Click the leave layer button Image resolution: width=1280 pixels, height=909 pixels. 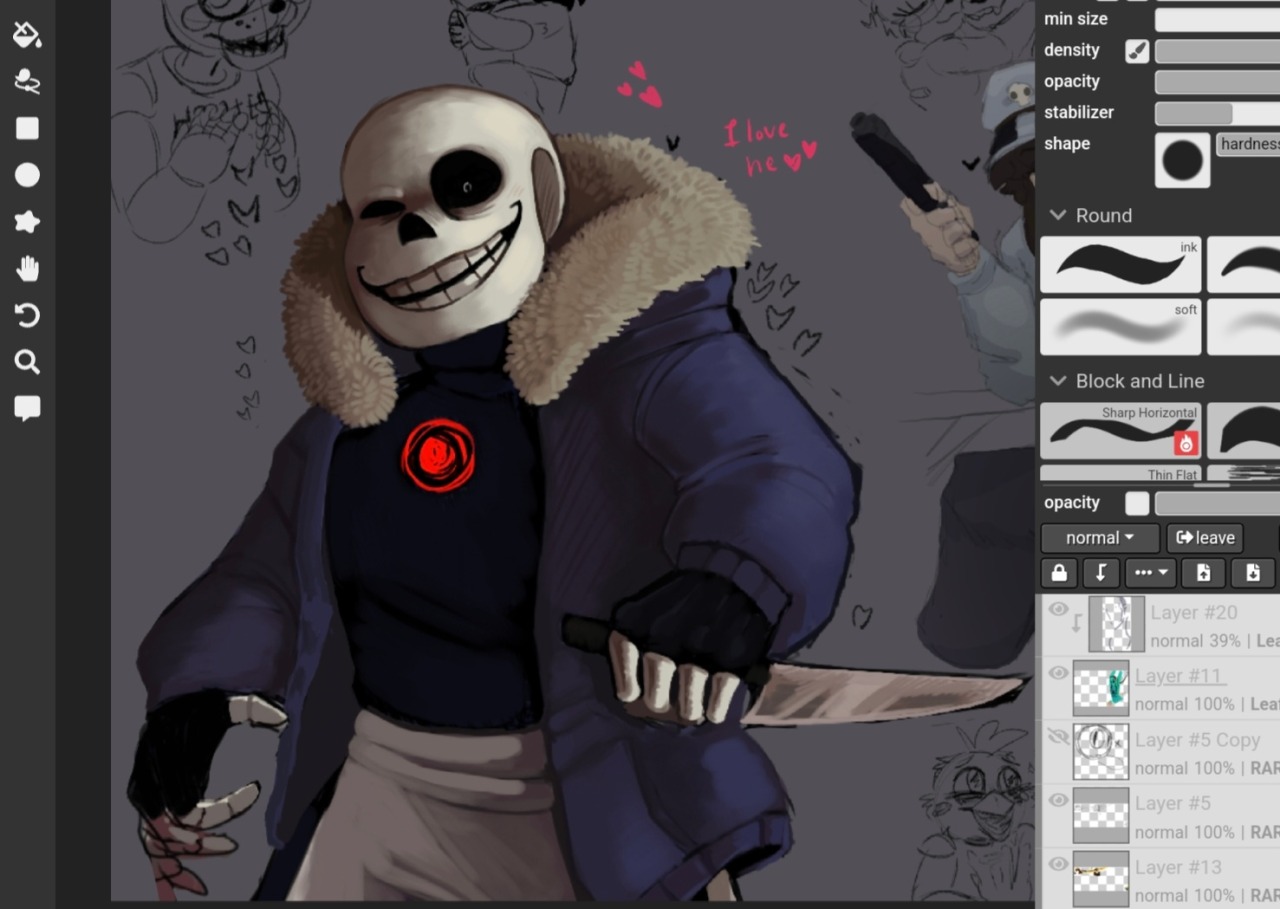[x=1205, y=538]
